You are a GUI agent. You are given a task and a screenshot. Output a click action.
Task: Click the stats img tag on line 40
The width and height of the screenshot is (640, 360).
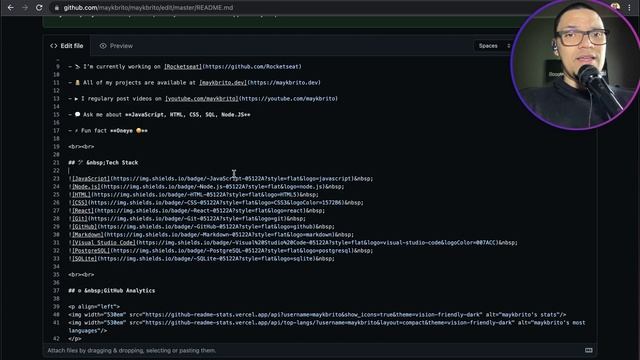[x=317, y=315]
